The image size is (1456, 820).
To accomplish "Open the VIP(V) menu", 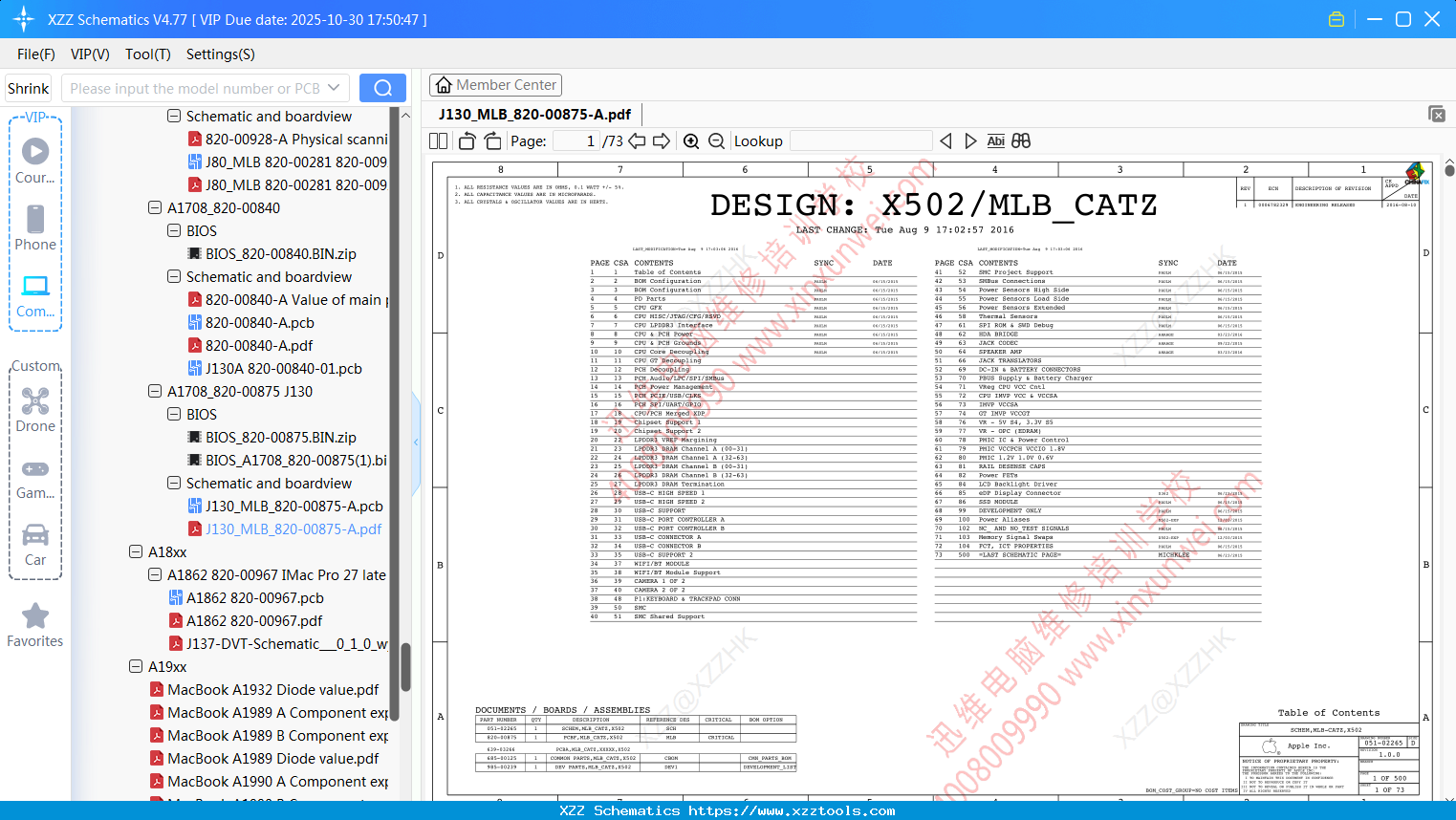I will (x=90, y=54).
